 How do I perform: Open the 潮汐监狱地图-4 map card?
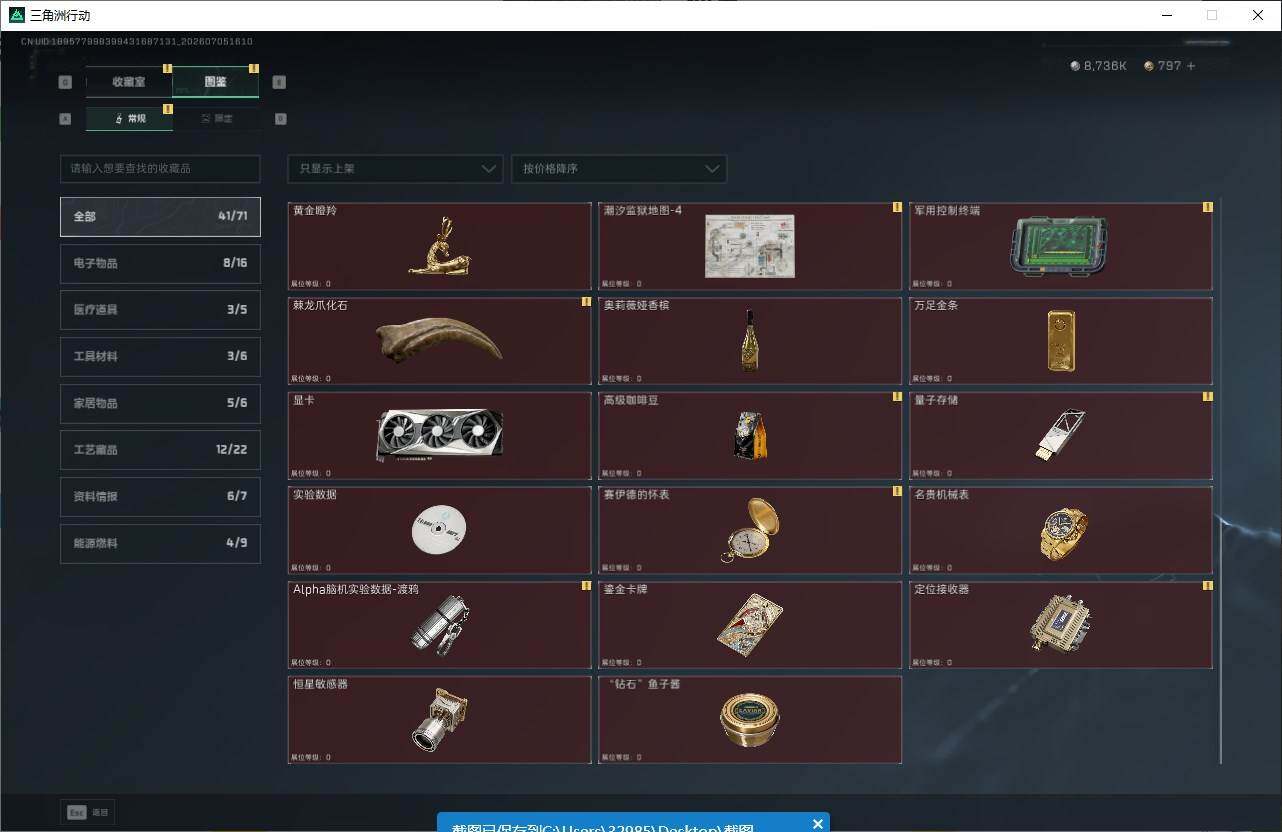pyautogui.click(x=750, y=246)
